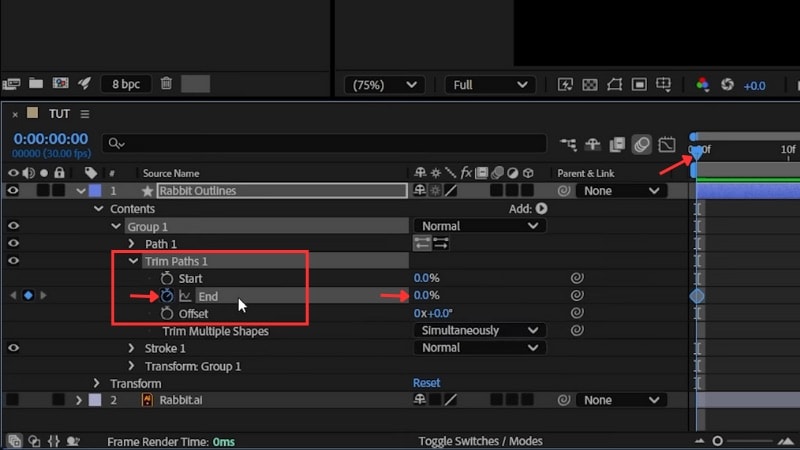Expand layer Transform properties

point(96,383)
